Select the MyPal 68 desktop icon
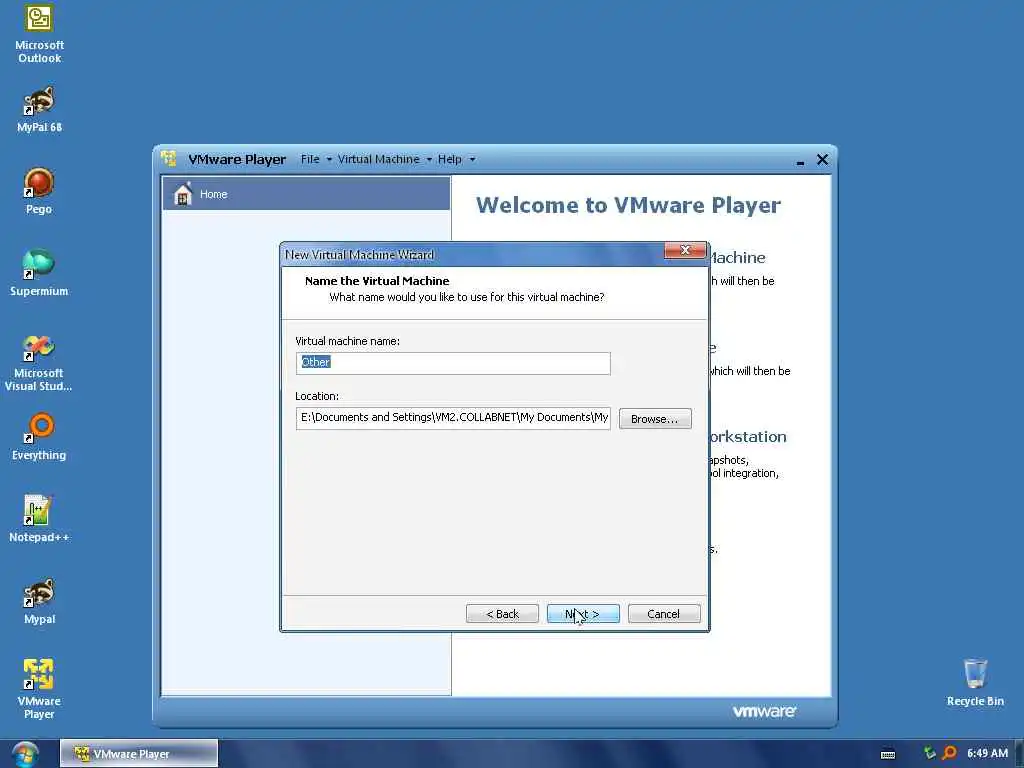1024x768 pixels. point(39,110)
